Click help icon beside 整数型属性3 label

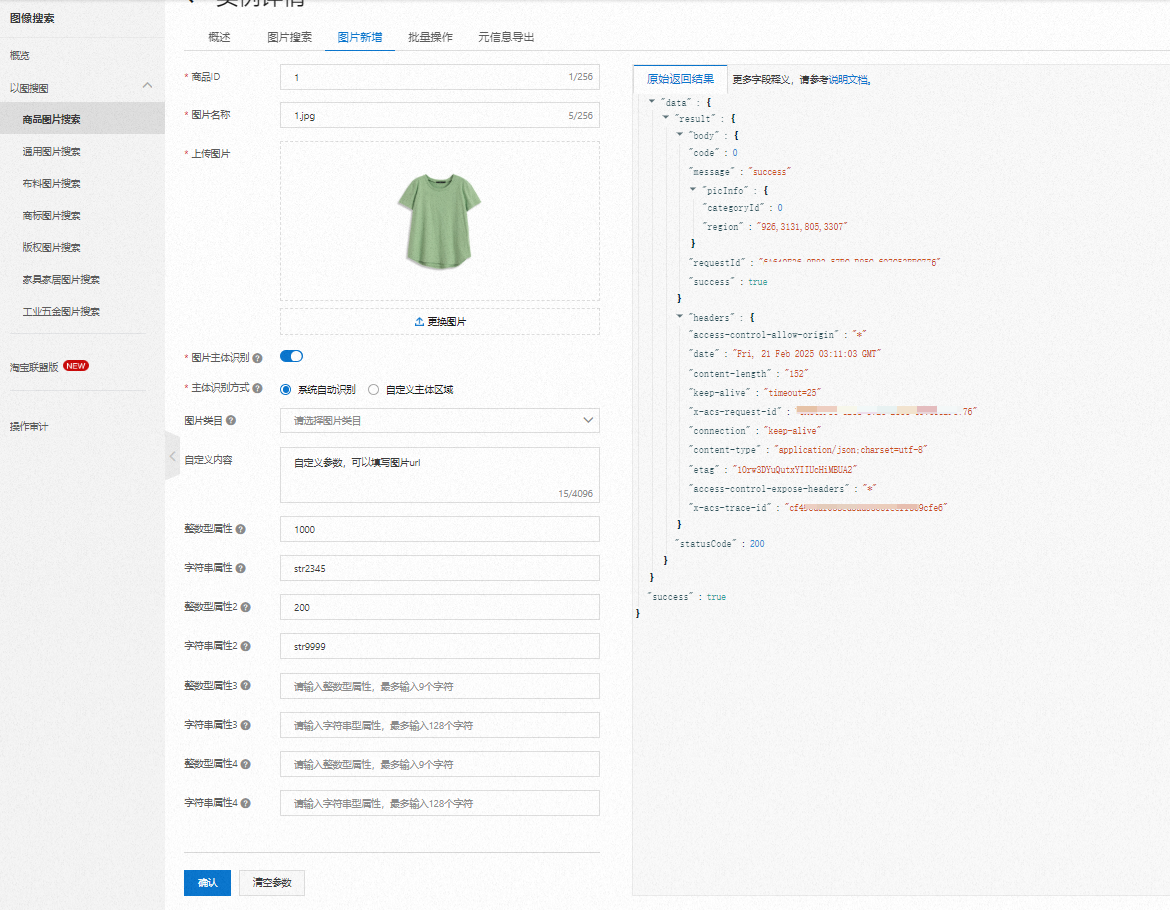click(x=246, y=685)
